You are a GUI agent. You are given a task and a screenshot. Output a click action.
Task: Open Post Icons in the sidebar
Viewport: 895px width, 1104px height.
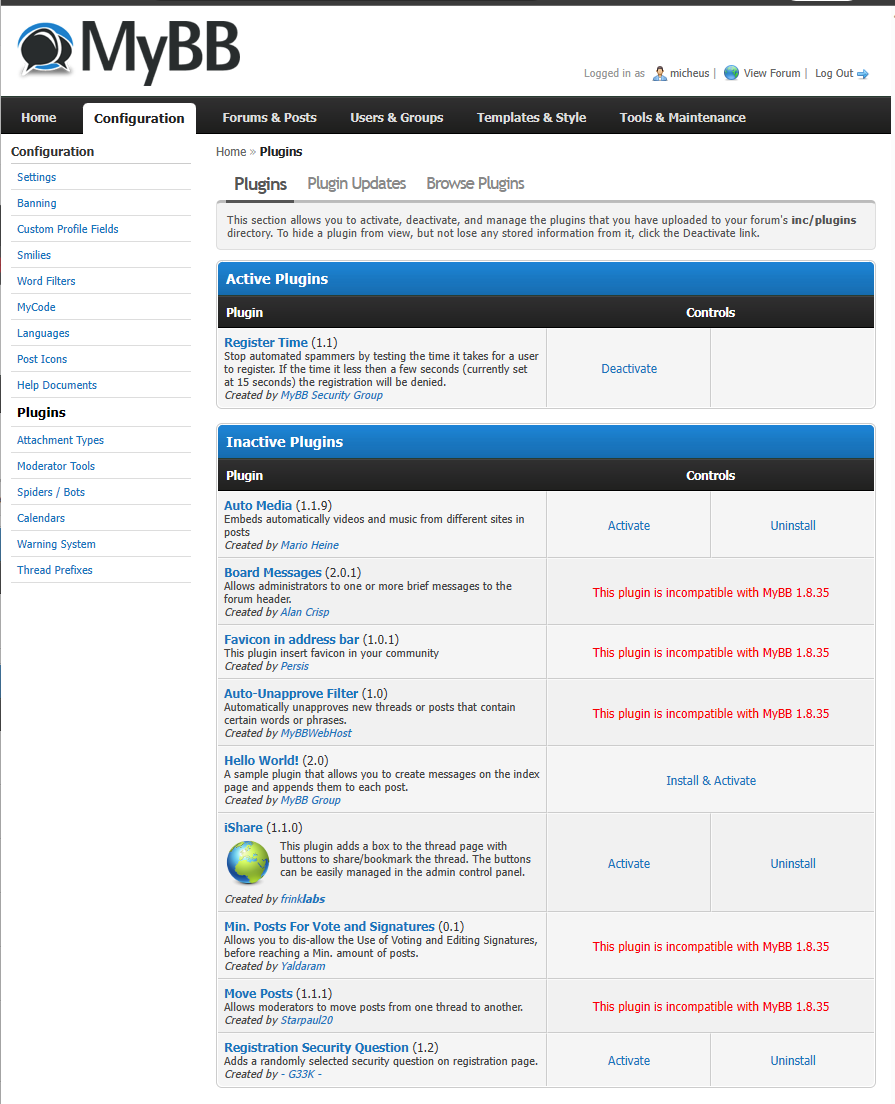42,360
